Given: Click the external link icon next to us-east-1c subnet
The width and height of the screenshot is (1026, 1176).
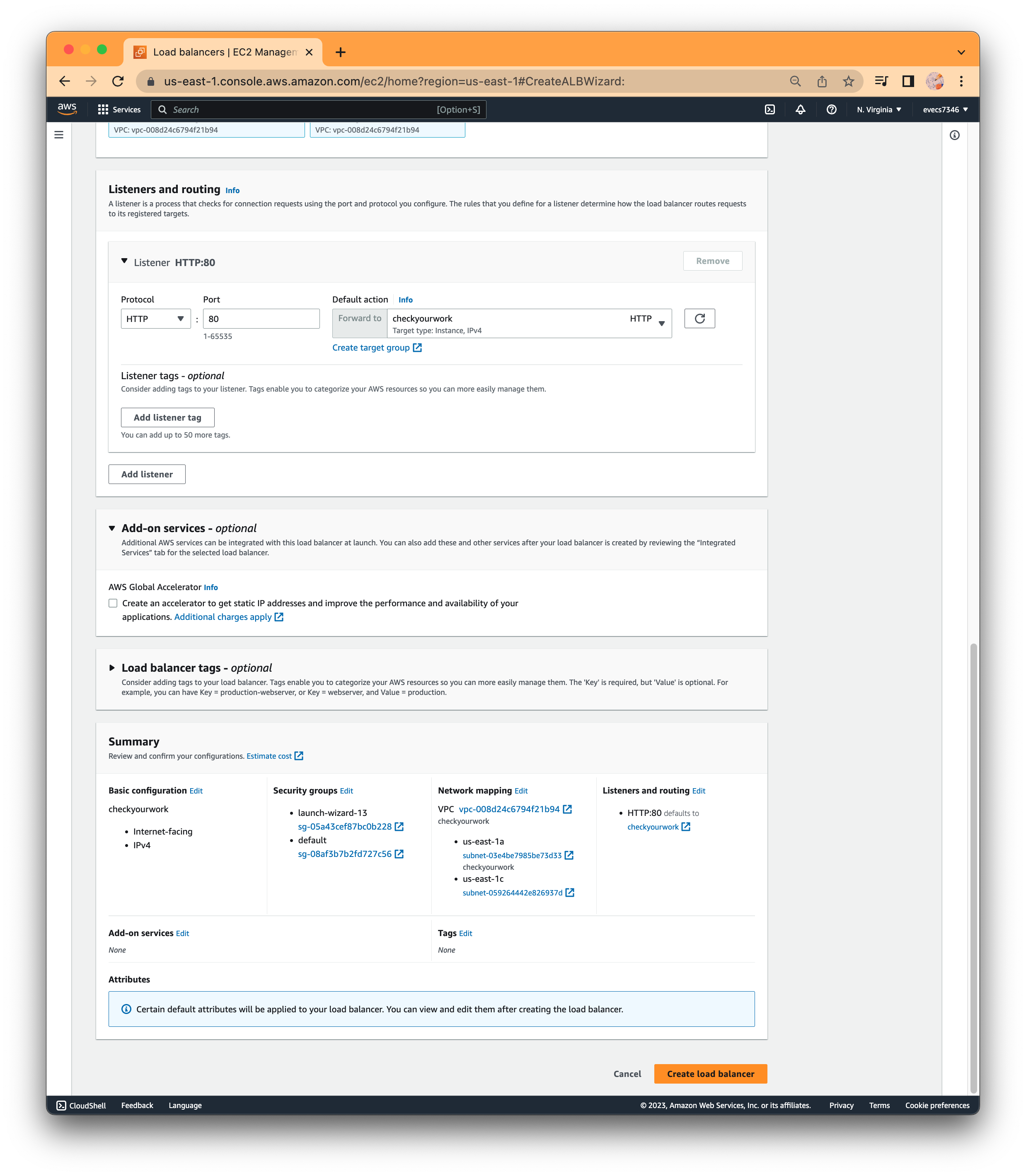Looking at the screenshot, I should click(571, 892).
